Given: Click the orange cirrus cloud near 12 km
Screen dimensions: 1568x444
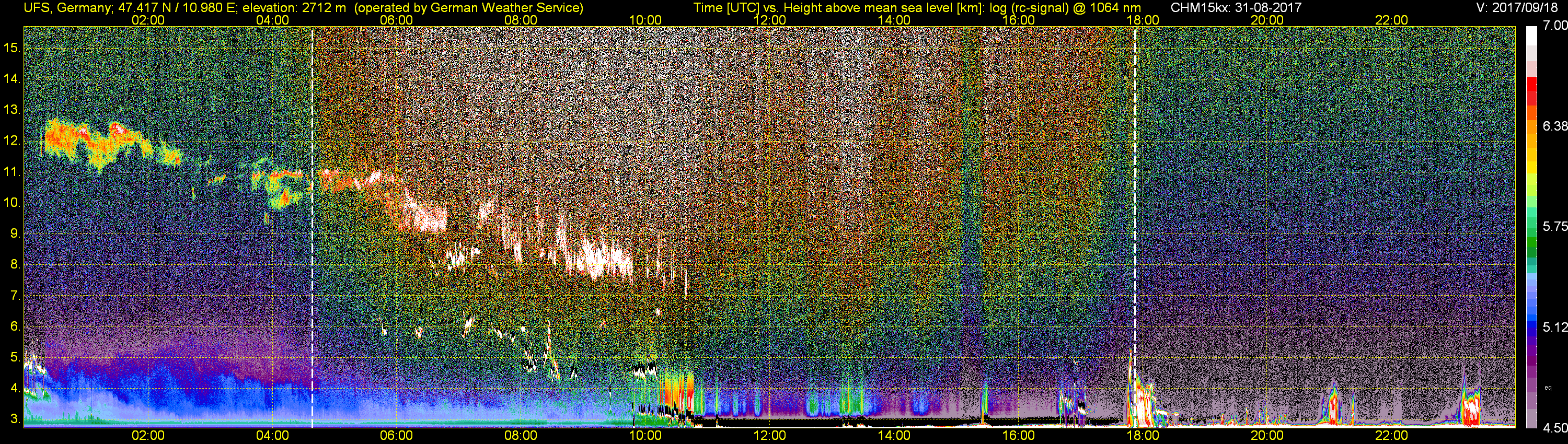Looking at the screenshot, I should [x=97, y=143].
